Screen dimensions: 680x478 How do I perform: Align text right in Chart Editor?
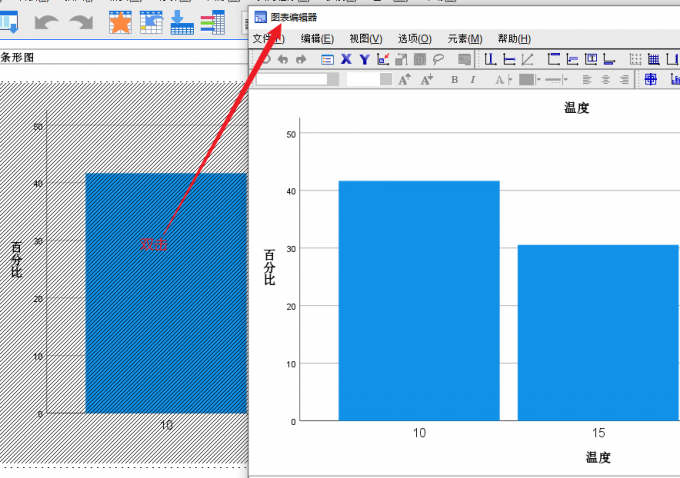(624, 79)
